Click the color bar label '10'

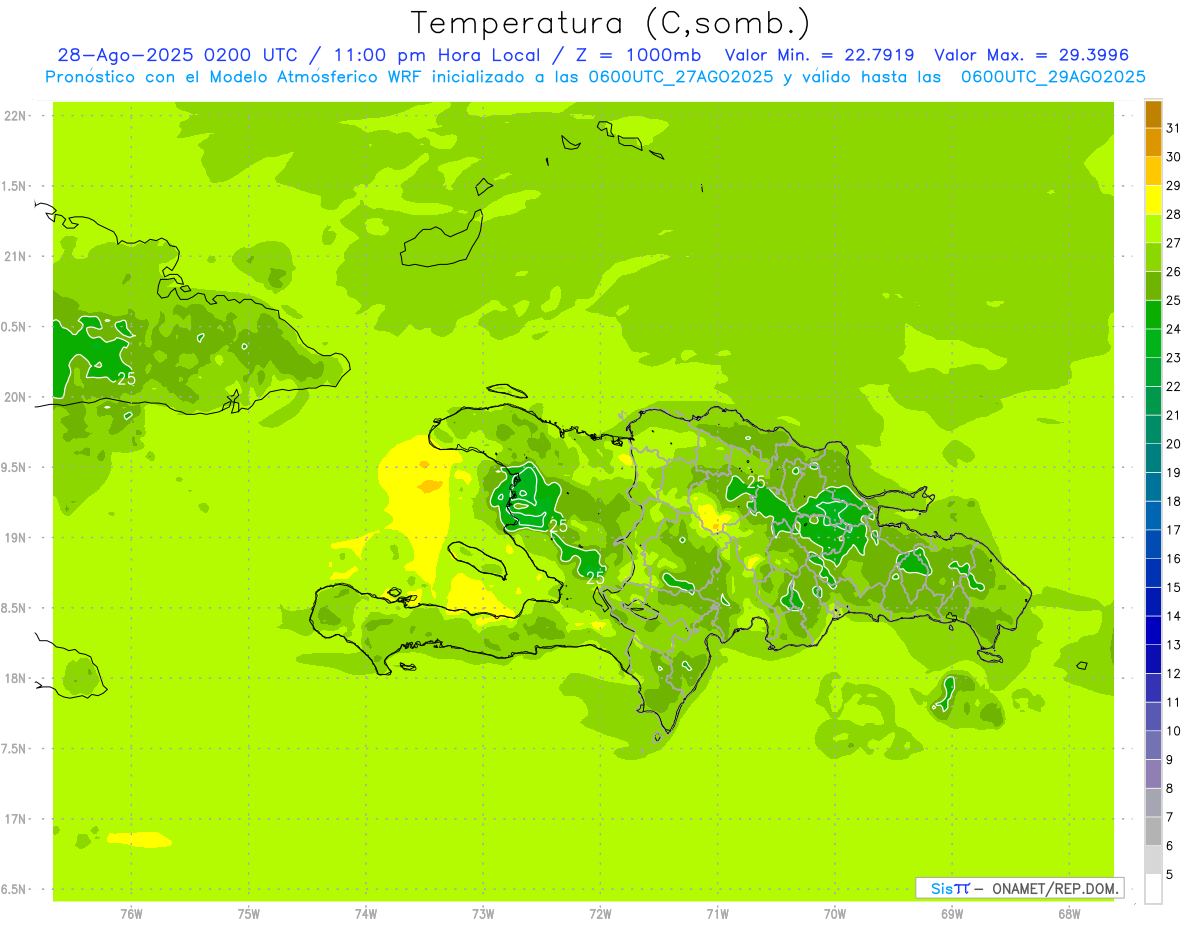pos(1174,731)
